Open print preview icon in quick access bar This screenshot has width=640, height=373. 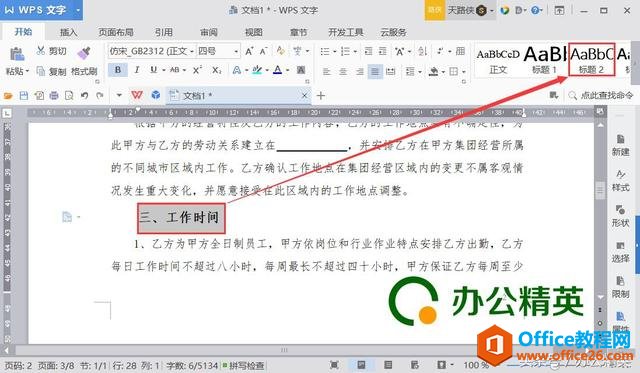[x=69, y=96]
